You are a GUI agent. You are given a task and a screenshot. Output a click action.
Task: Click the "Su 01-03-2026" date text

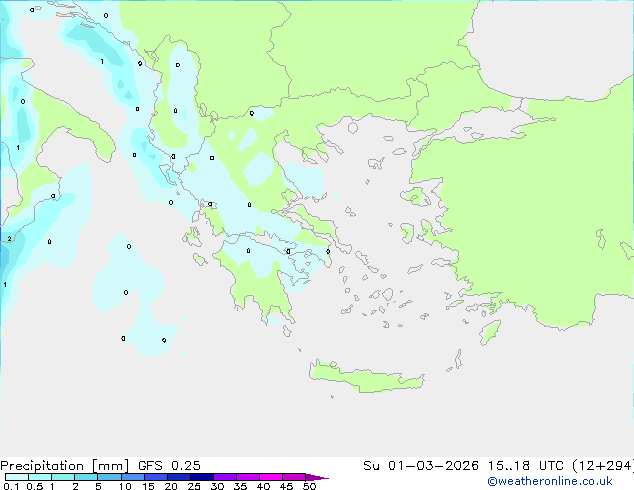421,465
